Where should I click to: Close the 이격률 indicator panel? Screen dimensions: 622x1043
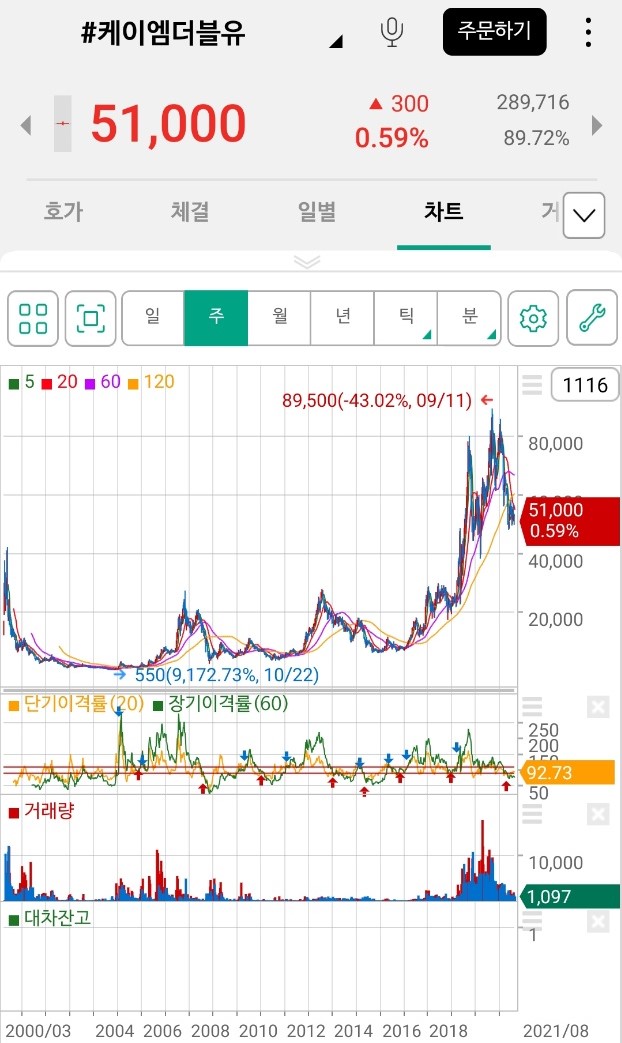pos(598,706)
